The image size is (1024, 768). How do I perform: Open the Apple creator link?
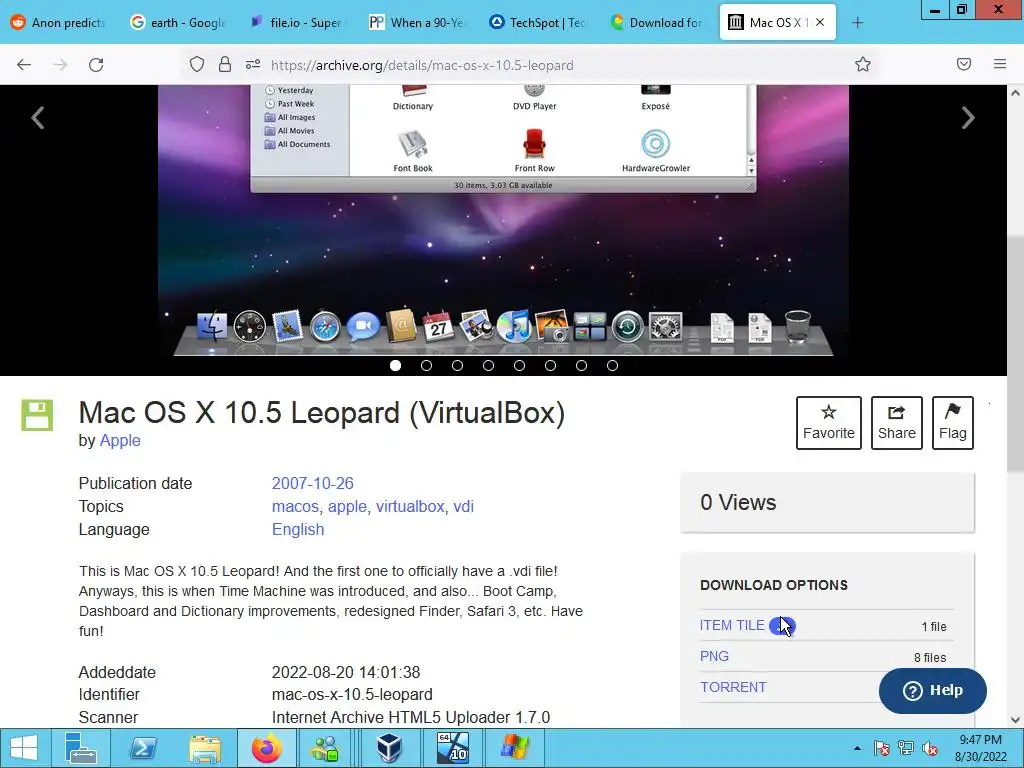[120, 440]
